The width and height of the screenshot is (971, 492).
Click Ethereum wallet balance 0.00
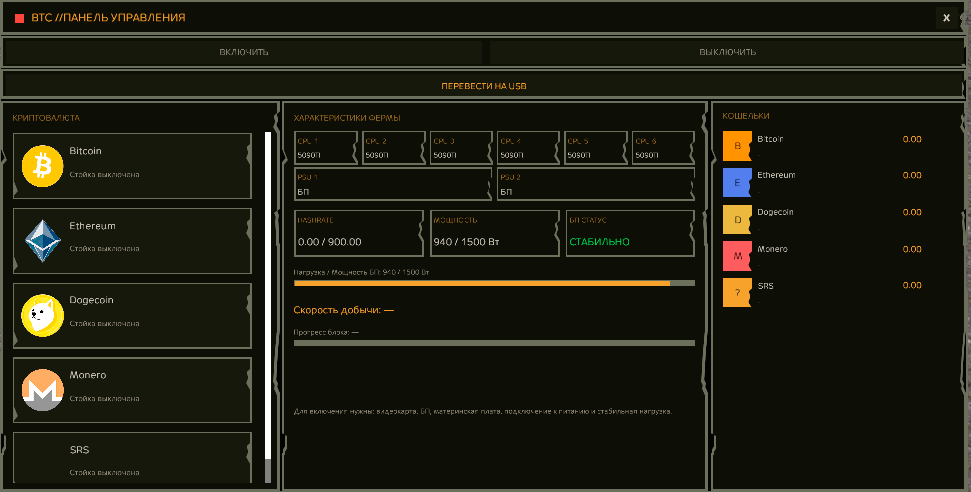point(912,175)
